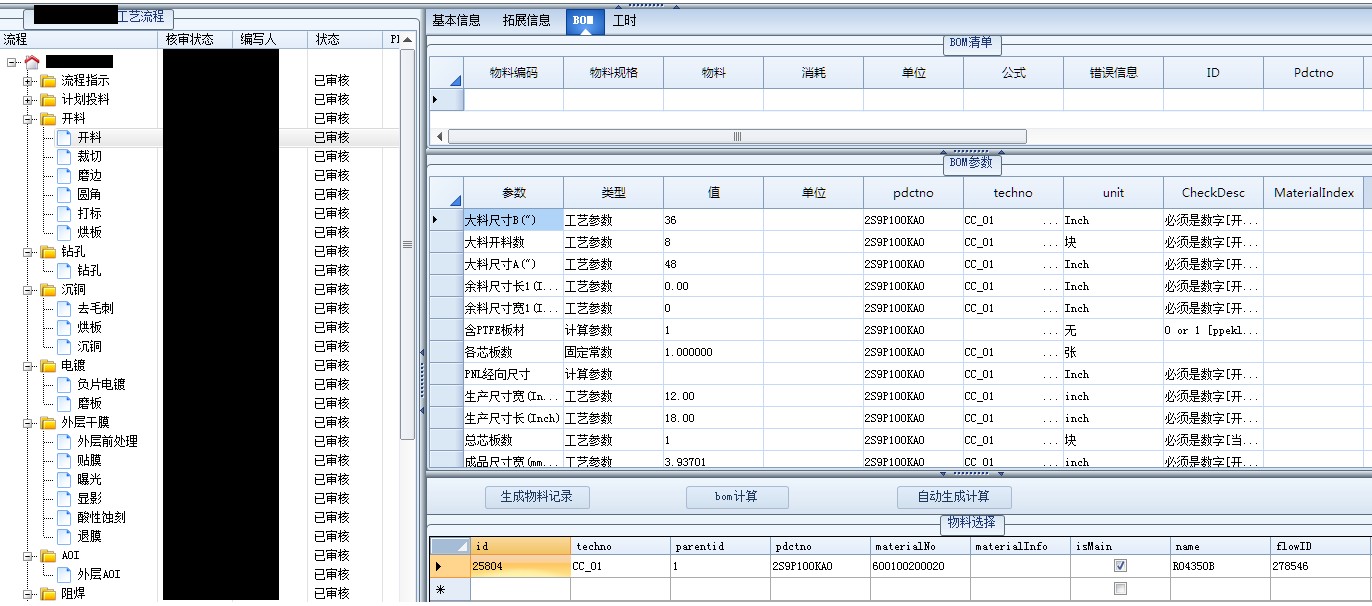
Task: Click the 600100200020 materialNo cell
Action: pos(920,566)
